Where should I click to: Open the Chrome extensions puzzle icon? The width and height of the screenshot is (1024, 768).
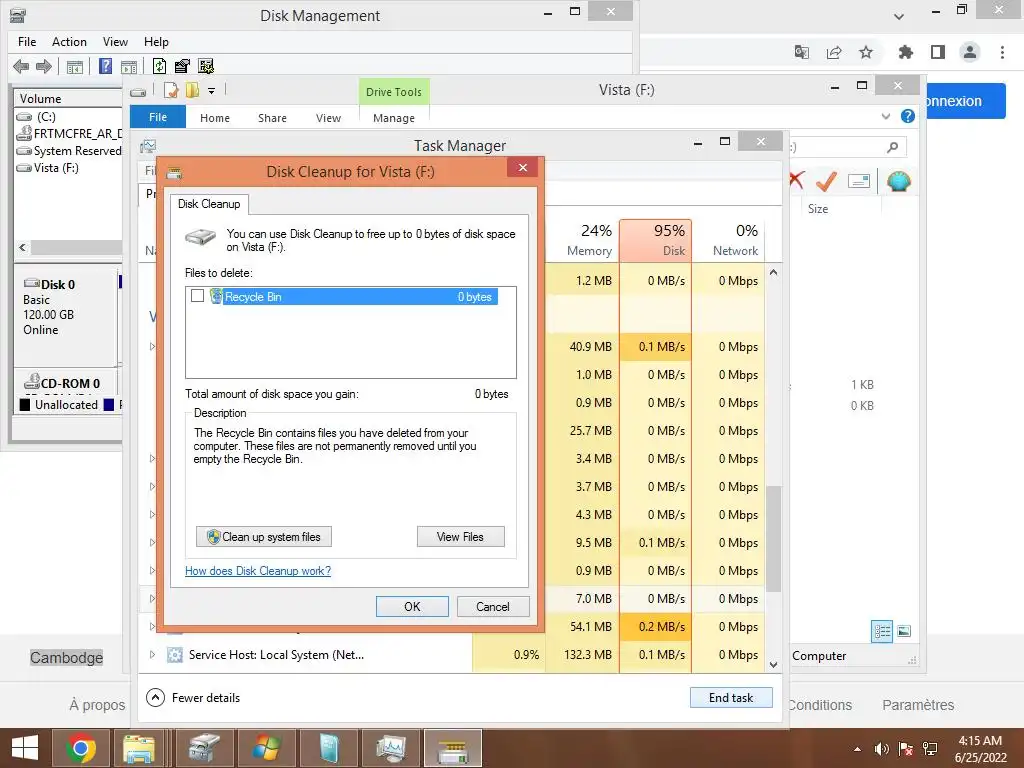point(906,52)
